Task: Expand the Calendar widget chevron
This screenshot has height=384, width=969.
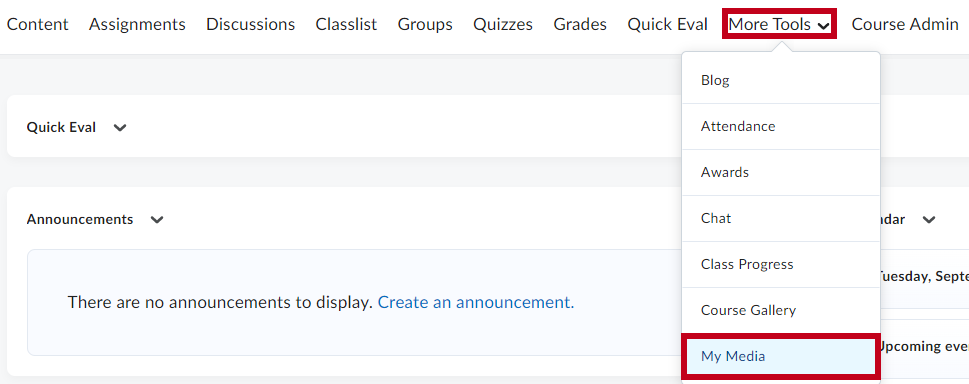Action: tap(928, 220)
